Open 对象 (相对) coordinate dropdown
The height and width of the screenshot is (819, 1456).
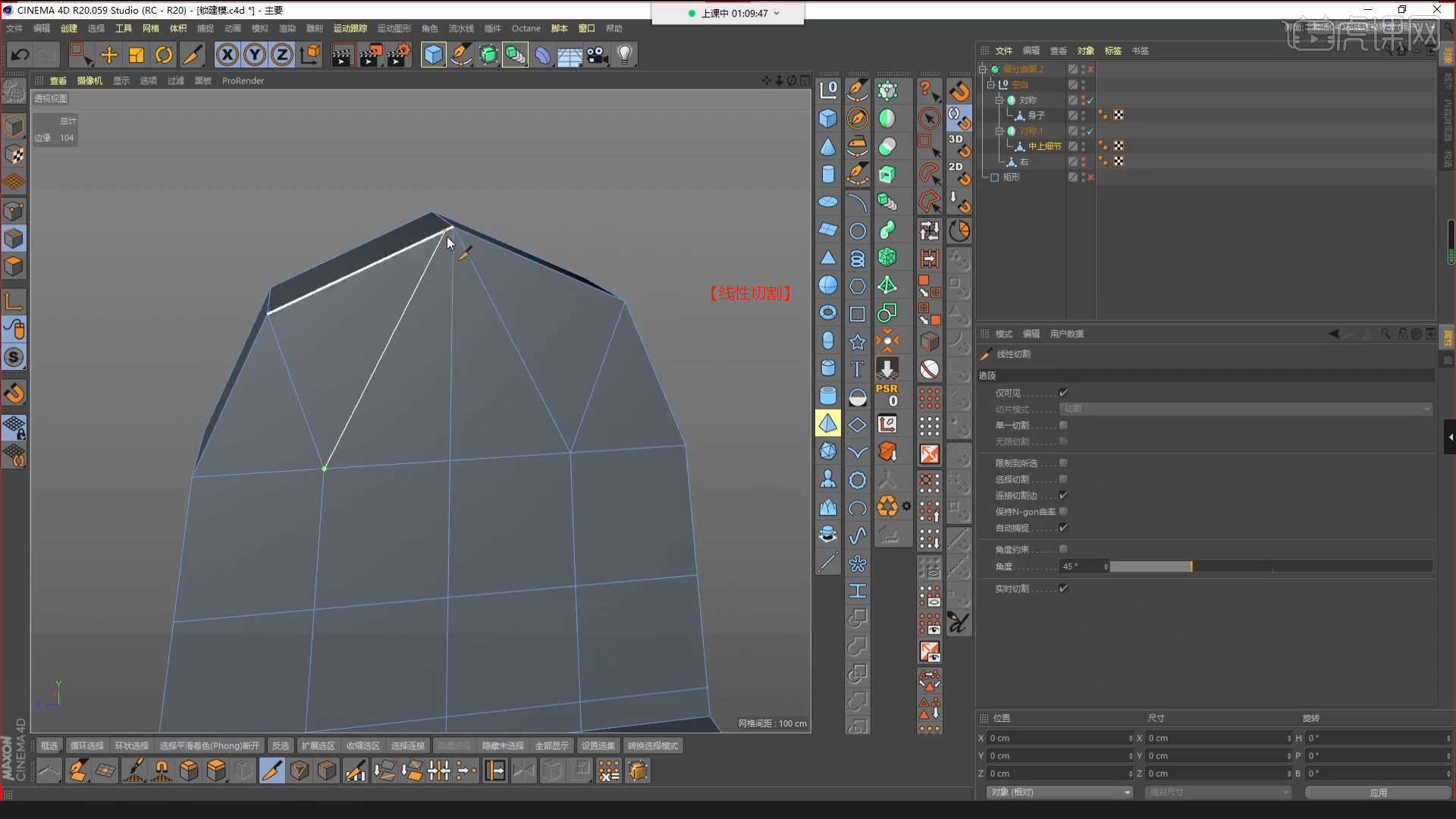(1059, 792)
